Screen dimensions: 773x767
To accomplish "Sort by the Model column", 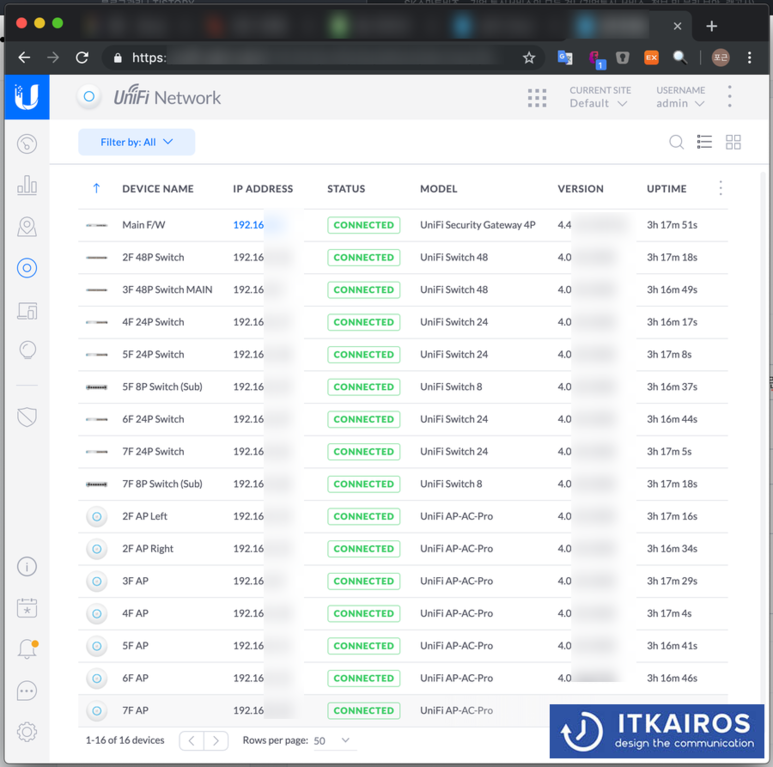I will point(438,189).
